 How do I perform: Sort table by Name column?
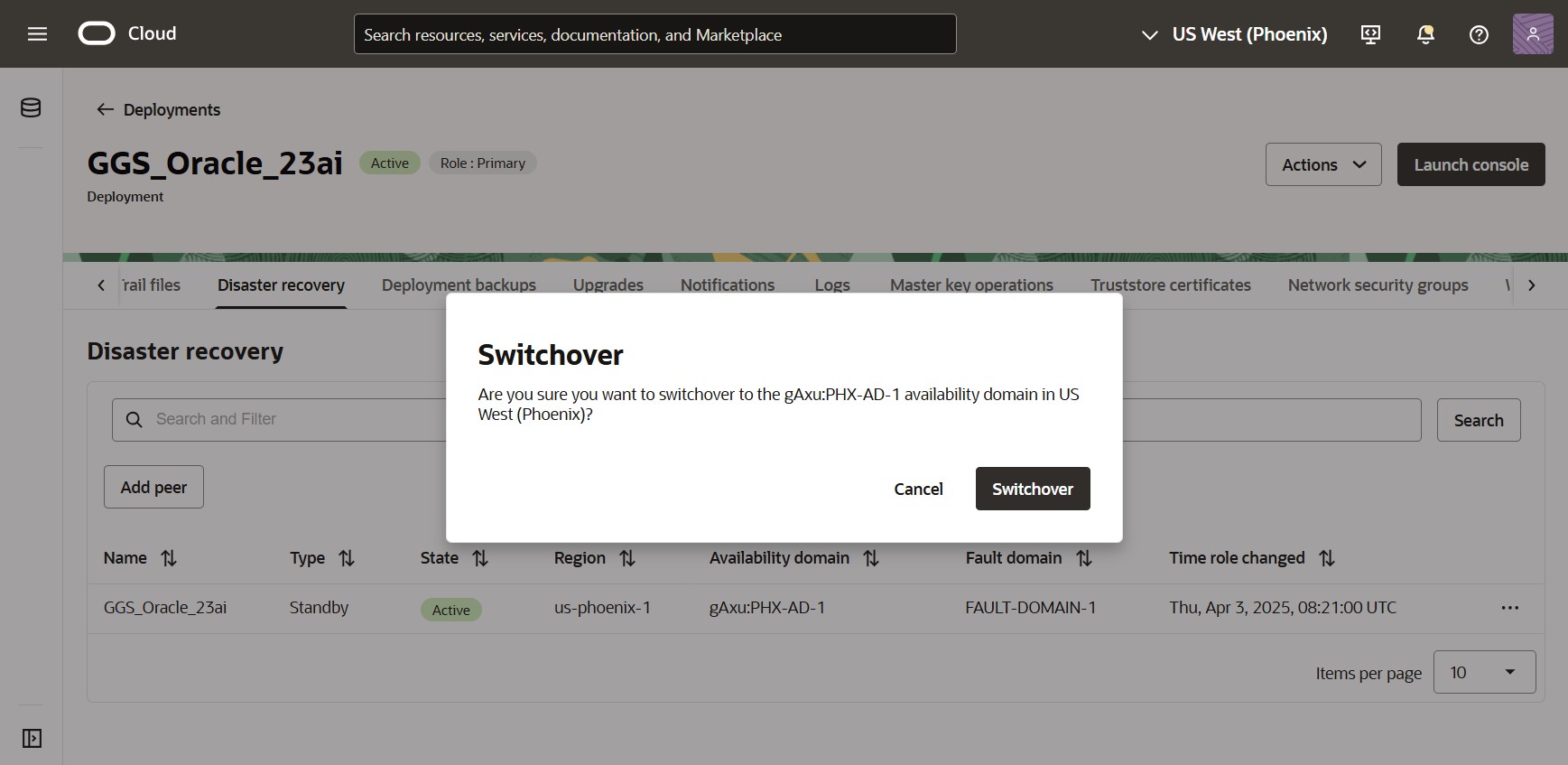(169, 558)
